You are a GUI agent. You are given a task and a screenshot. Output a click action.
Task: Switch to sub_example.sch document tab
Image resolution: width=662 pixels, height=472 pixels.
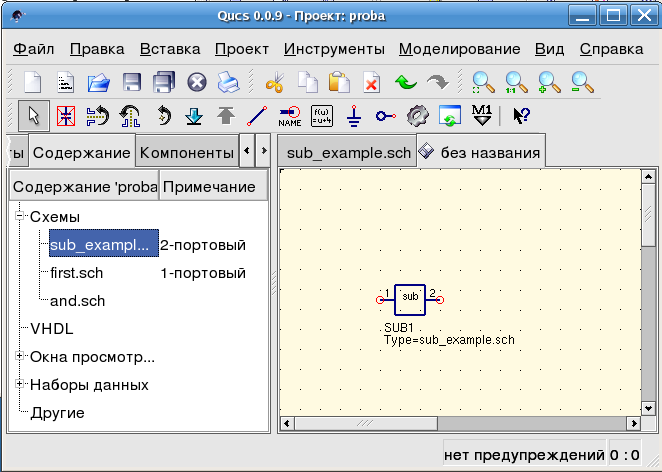(x=347, y=152)
